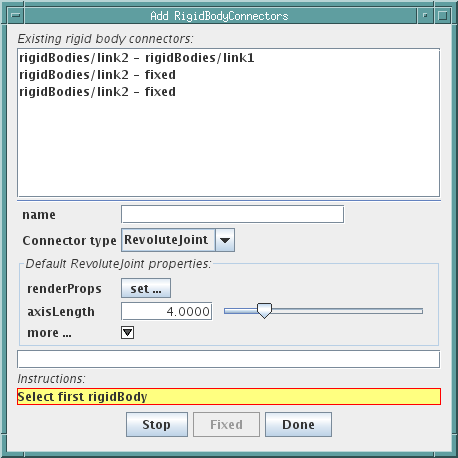Open the window menu icon in title bar
458x458 pixels.
pyautogui.click(x=15, y=15)
